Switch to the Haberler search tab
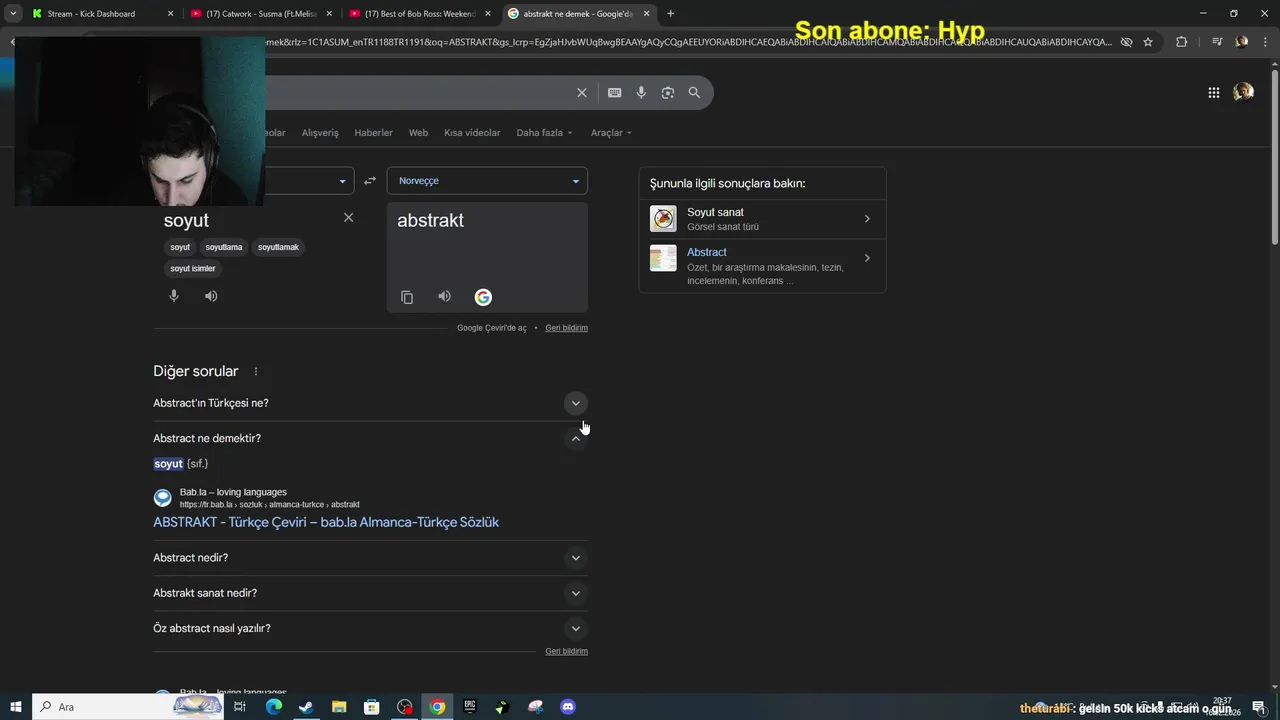This screenshot has width=1280, height=720. coord(373,133)
